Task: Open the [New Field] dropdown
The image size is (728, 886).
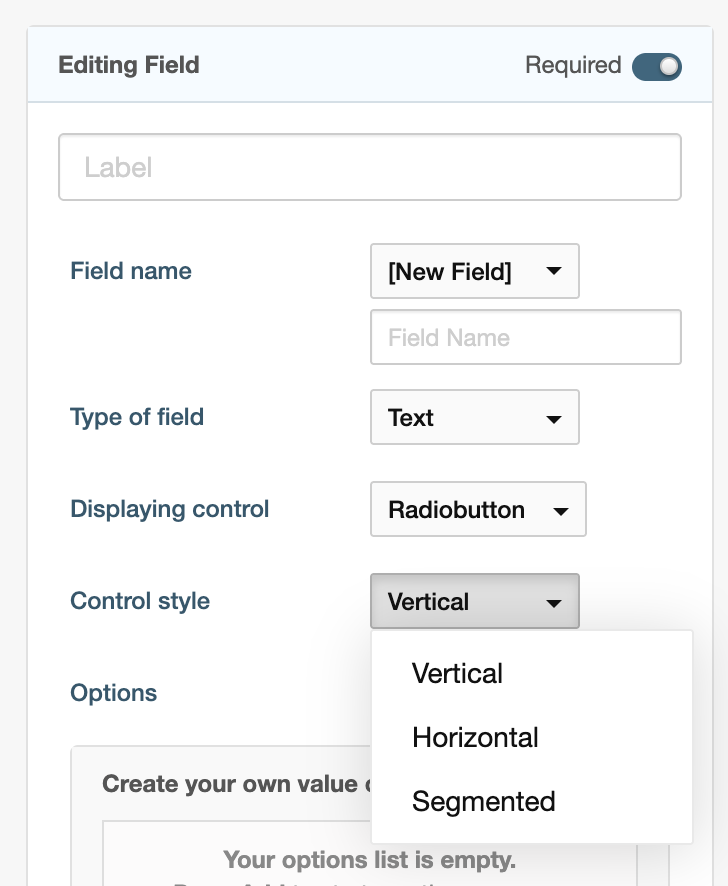Action: click(x=474, y=271)
